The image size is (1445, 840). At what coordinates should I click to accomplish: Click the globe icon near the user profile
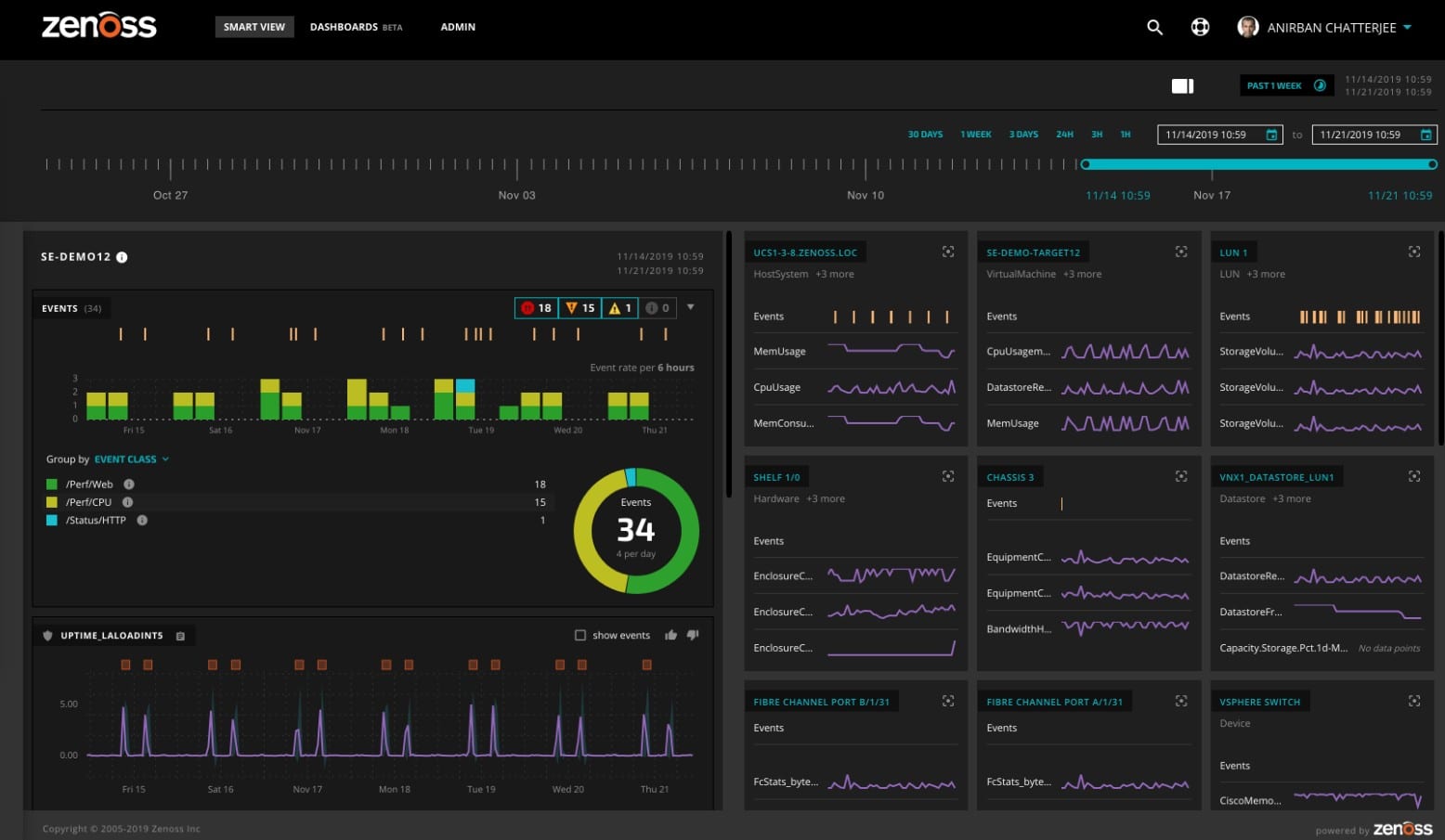(x=1200, y=28)
